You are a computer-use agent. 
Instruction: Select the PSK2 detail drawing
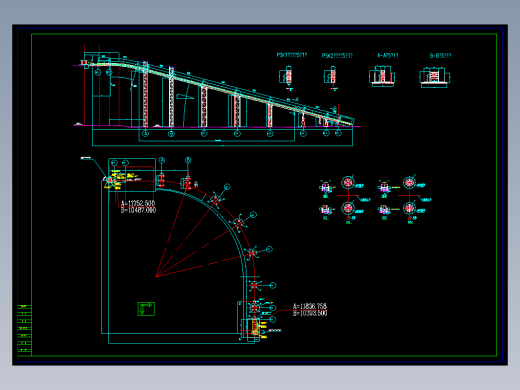tap(331, 78)
